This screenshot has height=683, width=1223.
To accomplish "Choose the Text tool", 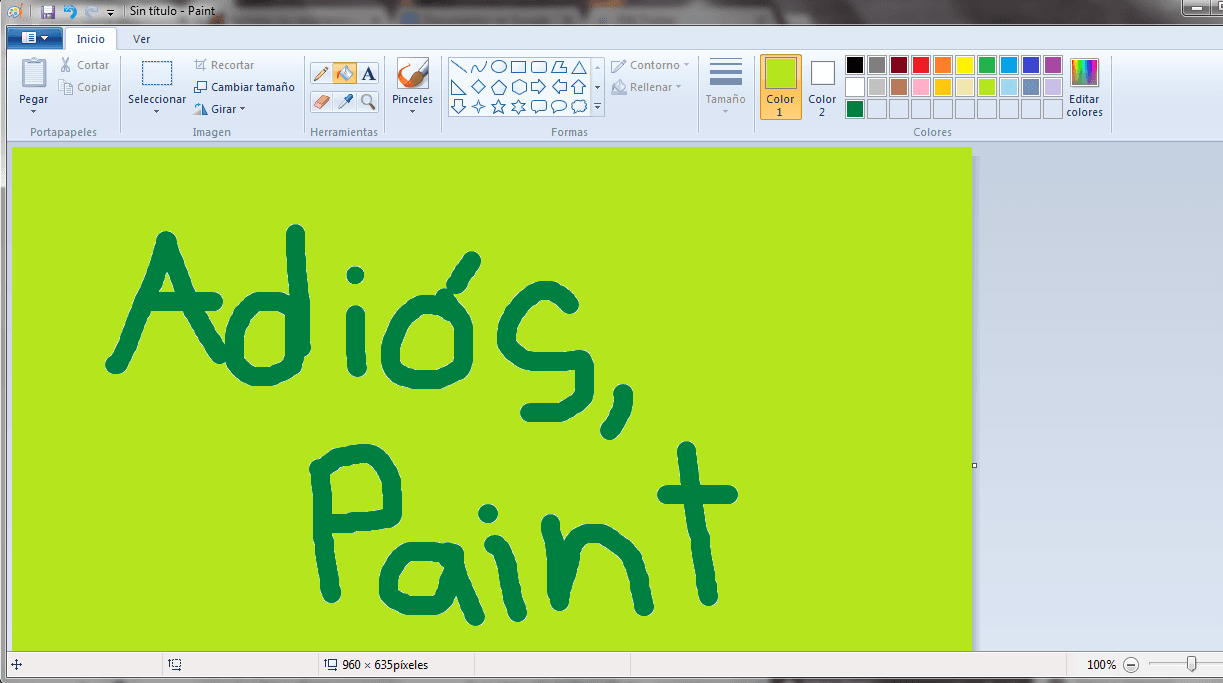I will coord(368,74).
